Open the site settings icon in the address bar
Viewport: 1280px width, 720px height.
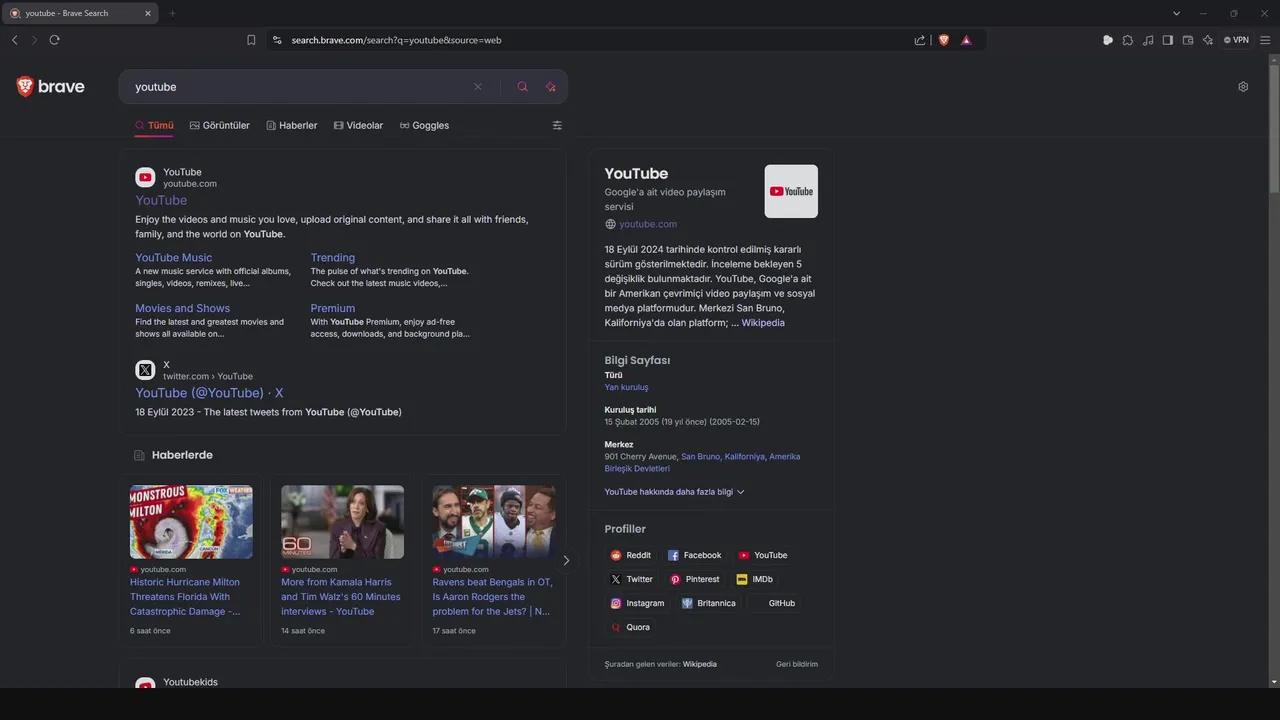click(x=277, y=40)
